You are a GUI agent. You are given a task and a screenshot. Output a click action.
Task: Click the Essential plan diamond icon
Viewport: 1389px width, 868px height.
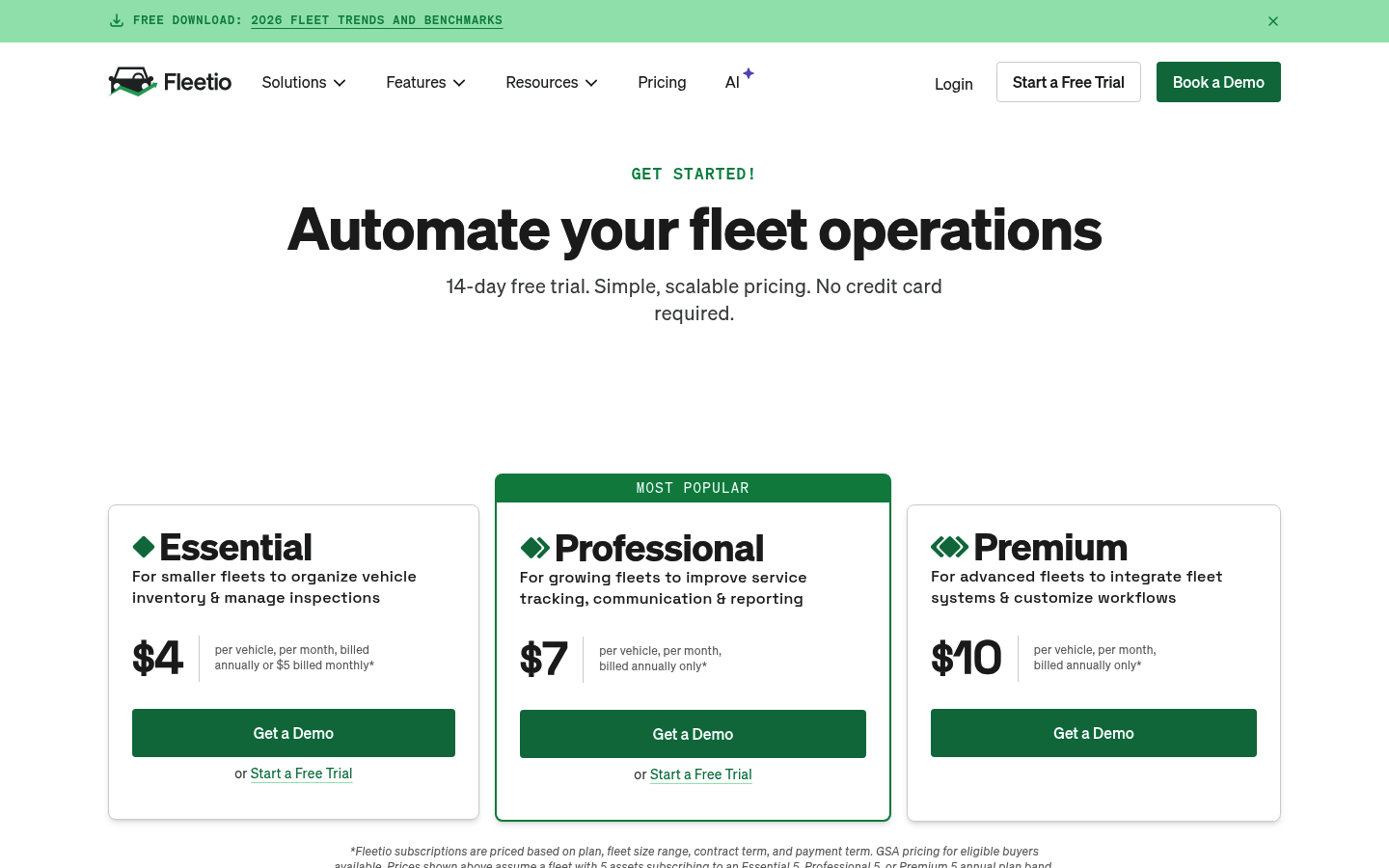144,547
